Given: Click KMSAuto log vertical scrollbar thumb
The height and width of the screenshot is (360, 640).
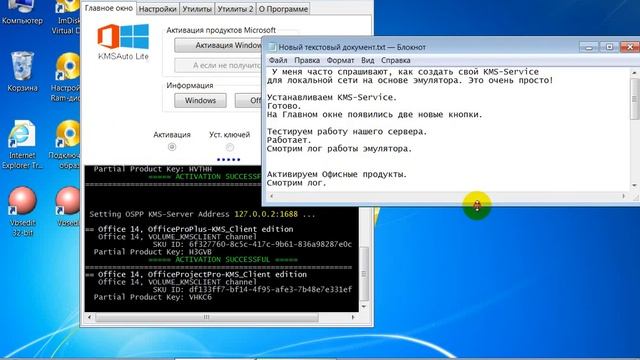Looking at the screenshot, I should [x=364, y=273].
